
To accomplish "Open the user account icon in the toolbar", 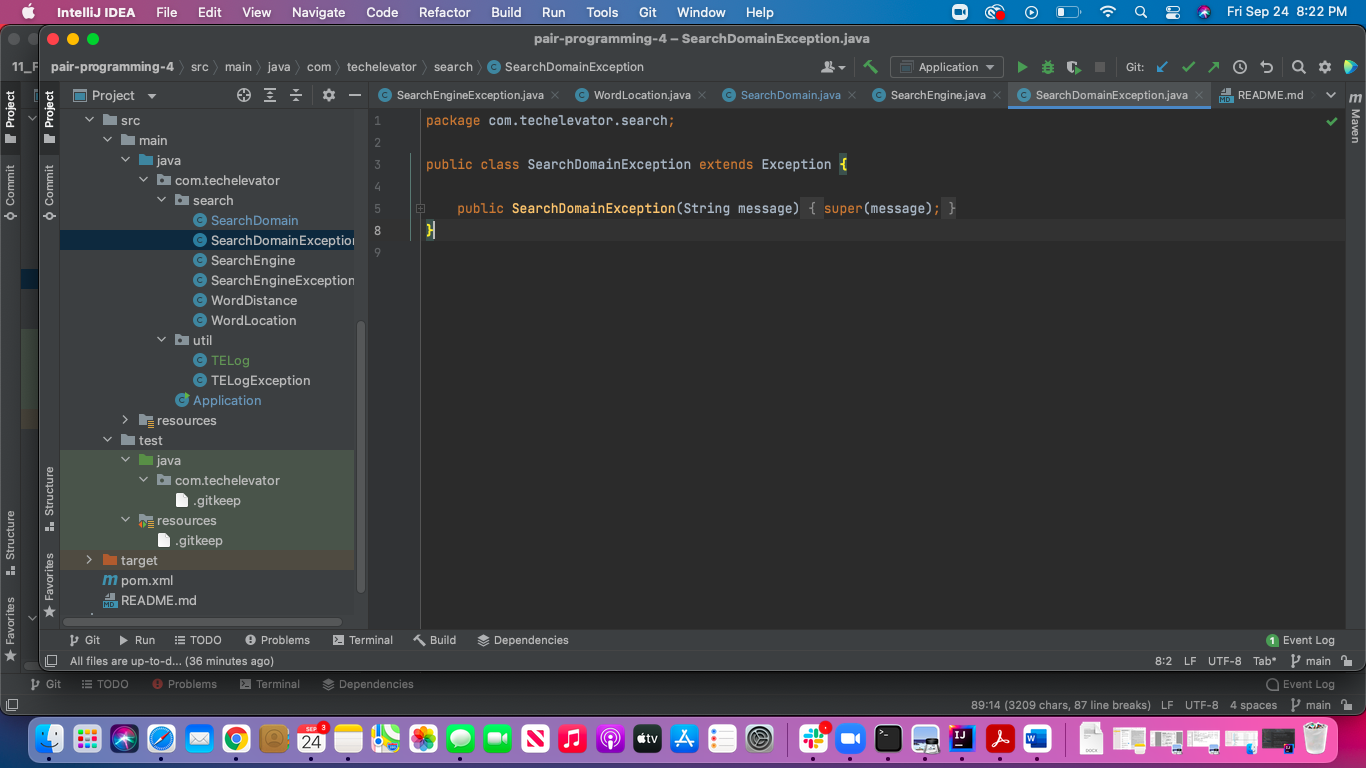I will click(832, 67).
